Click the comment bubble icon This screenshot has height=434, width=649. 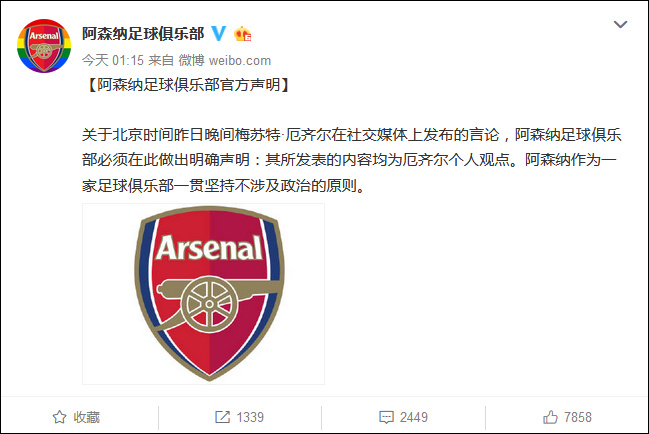click(385, 417)
